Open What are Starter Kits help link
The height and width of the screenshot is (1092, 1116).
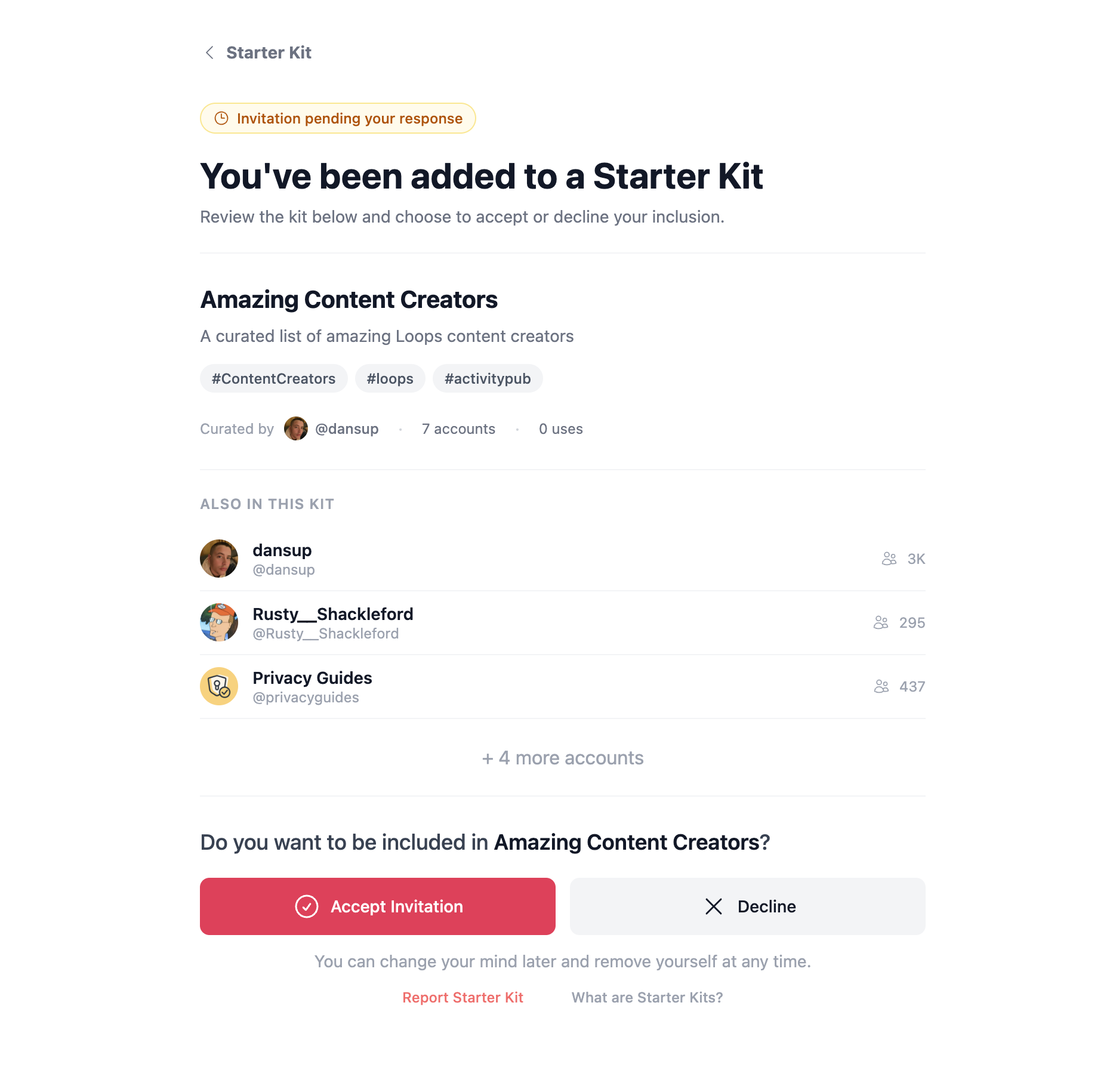point(647,998)
